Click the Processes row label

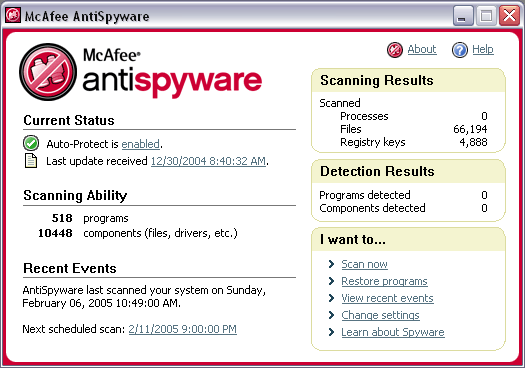[364, 116]
